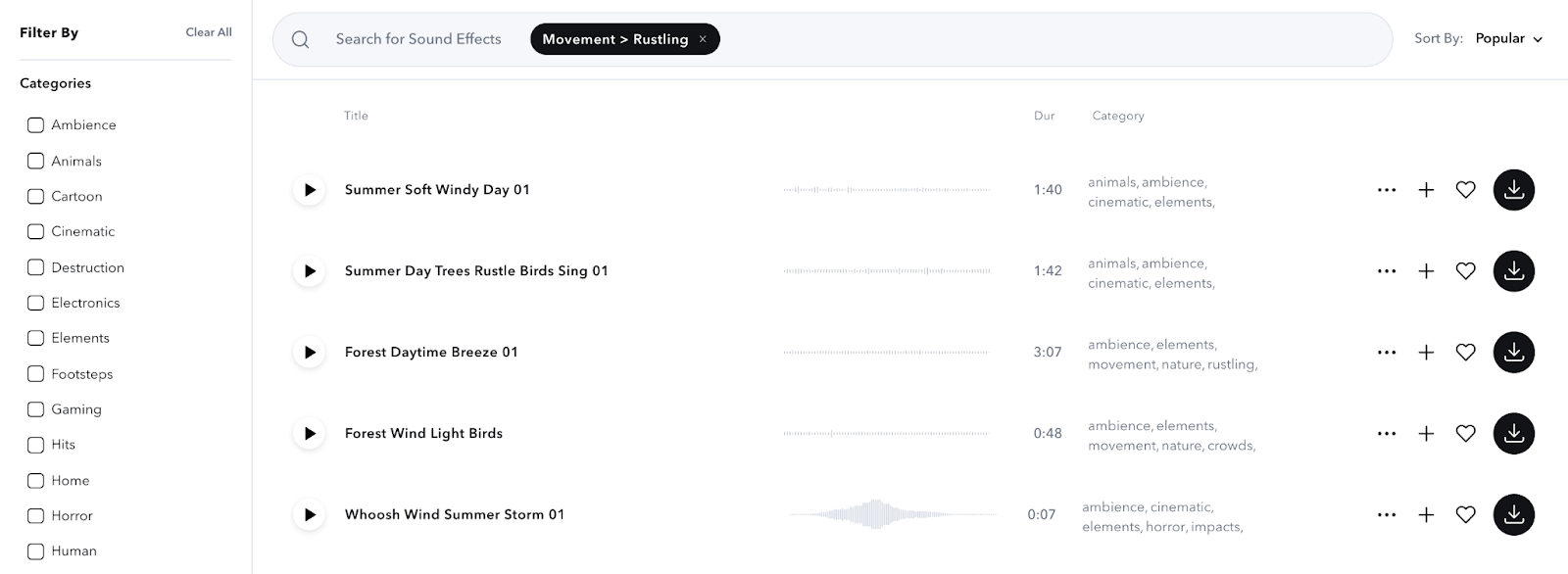Open the Sort By Popular dropdown
The height and width of the screenshot is (574, 1568).
coord(1508,39)
